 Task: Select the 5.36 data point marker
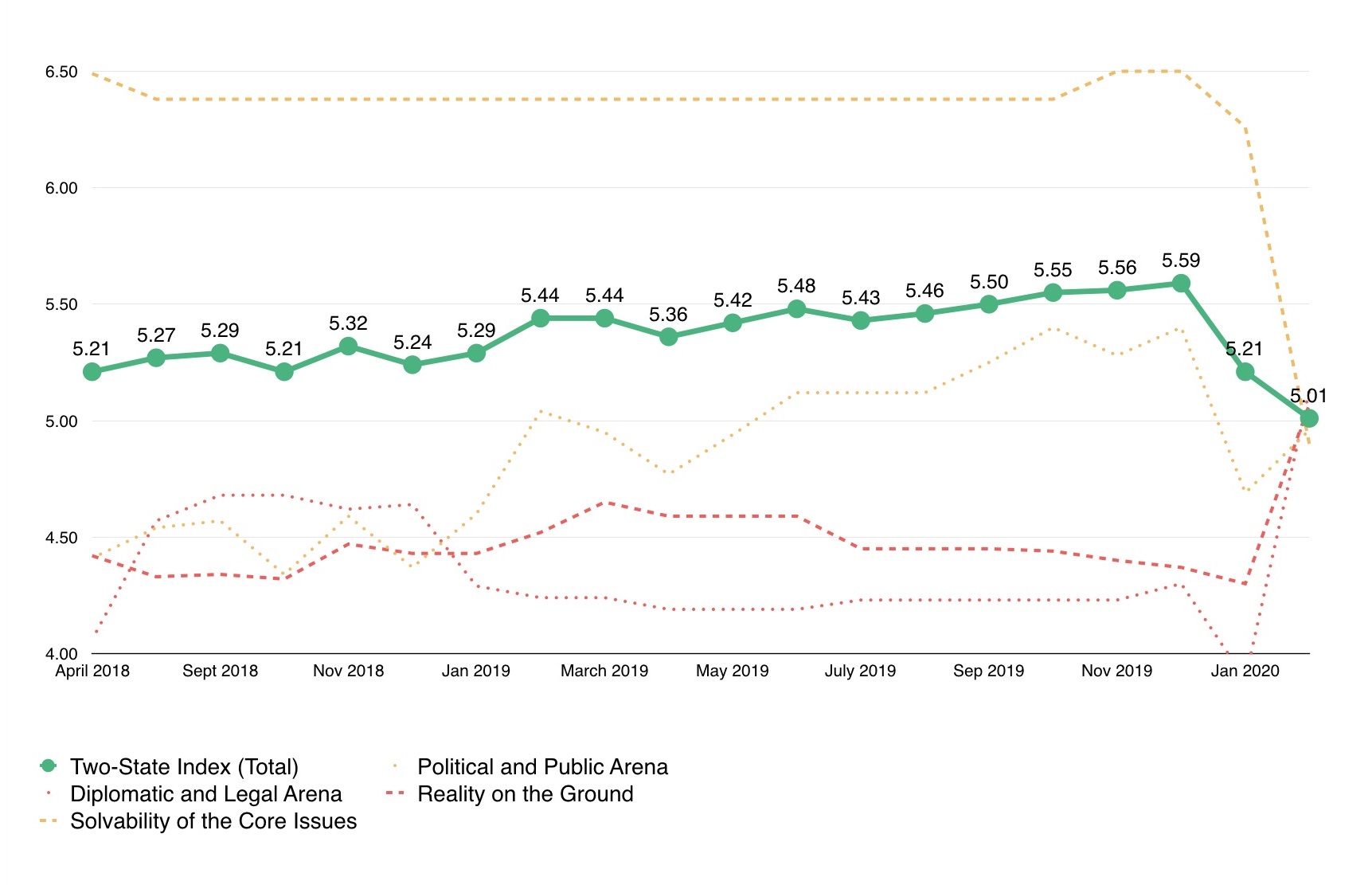(x=669, y=337)
